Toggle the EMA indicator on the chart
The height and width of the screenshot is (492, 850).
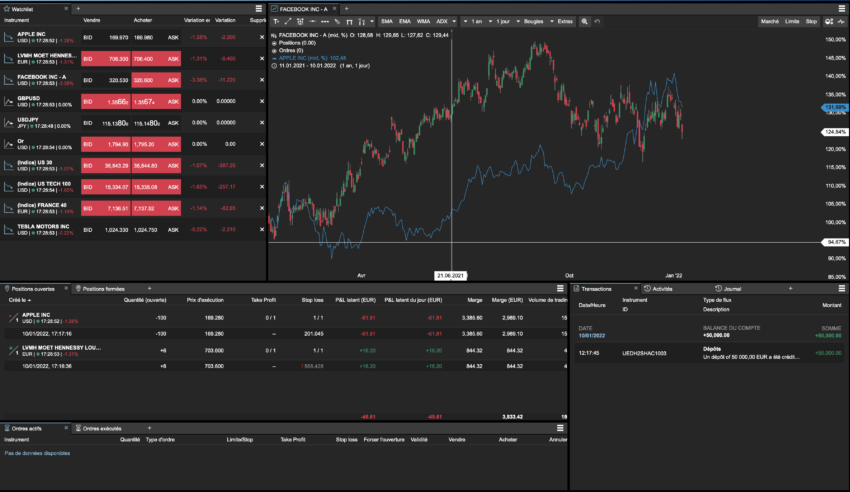(404, 21)
